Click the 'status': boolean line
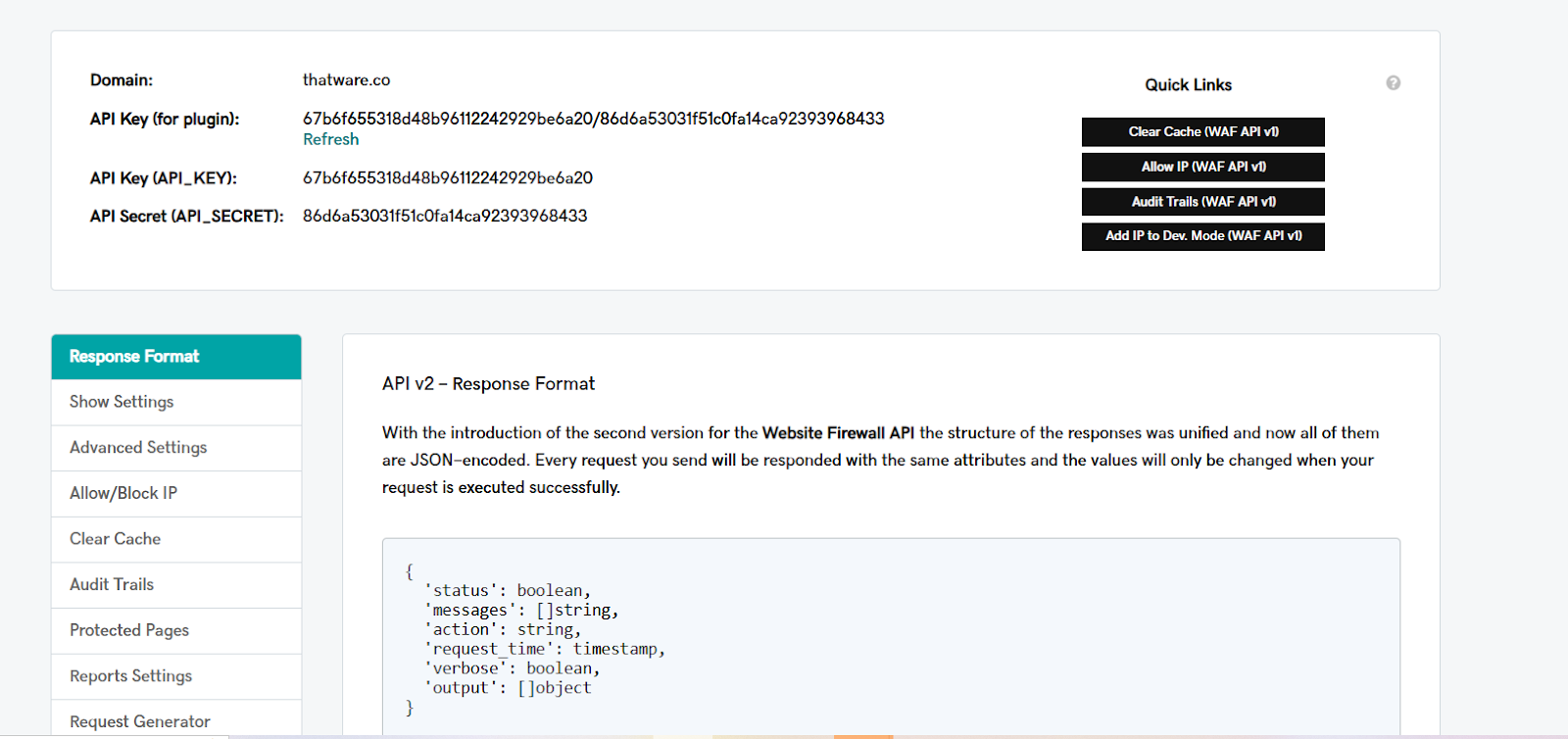1568x739 pixels. click(x=508, y=590)
